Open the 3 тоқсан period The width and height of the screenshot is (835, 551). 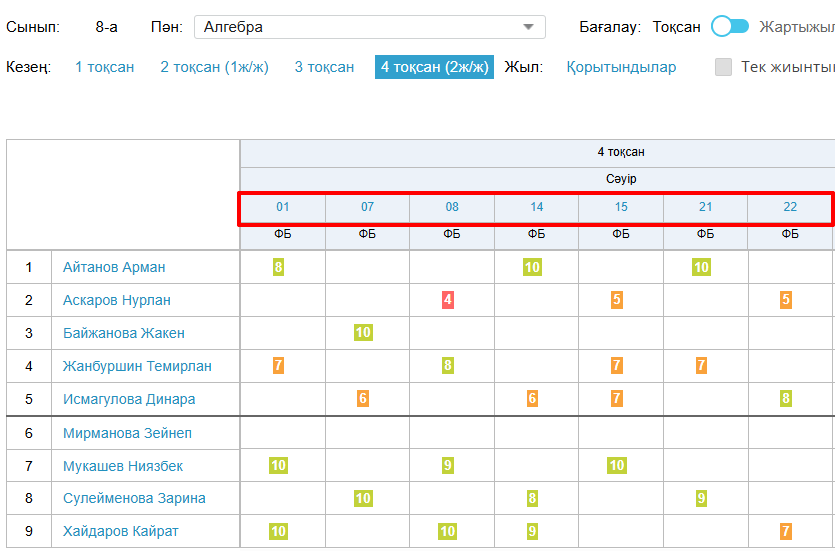324,67
